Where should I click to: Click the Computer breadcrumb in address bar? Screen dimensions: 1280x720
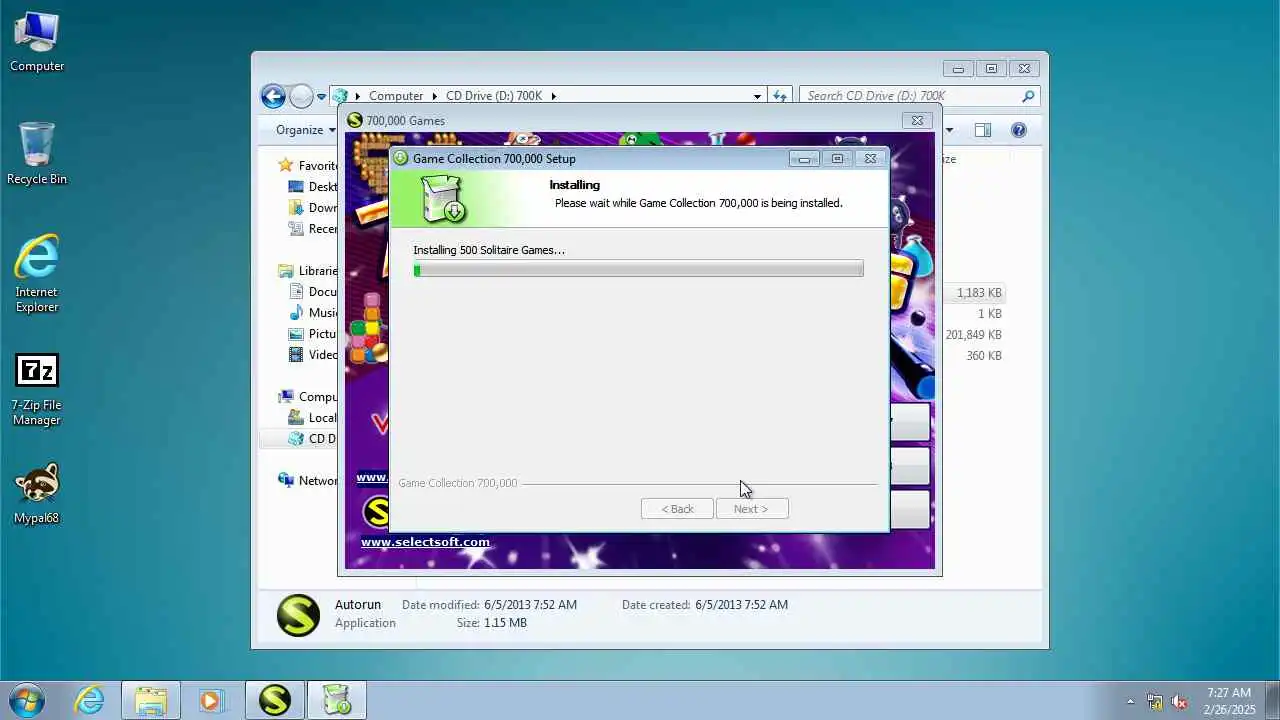(x=395, y=96)
